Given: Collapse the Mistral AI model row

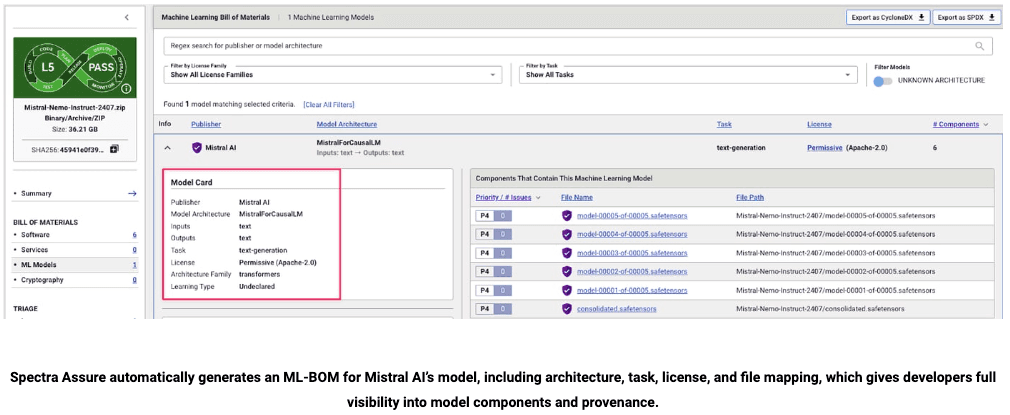Looking at the screenshot, I should point(167,148).
